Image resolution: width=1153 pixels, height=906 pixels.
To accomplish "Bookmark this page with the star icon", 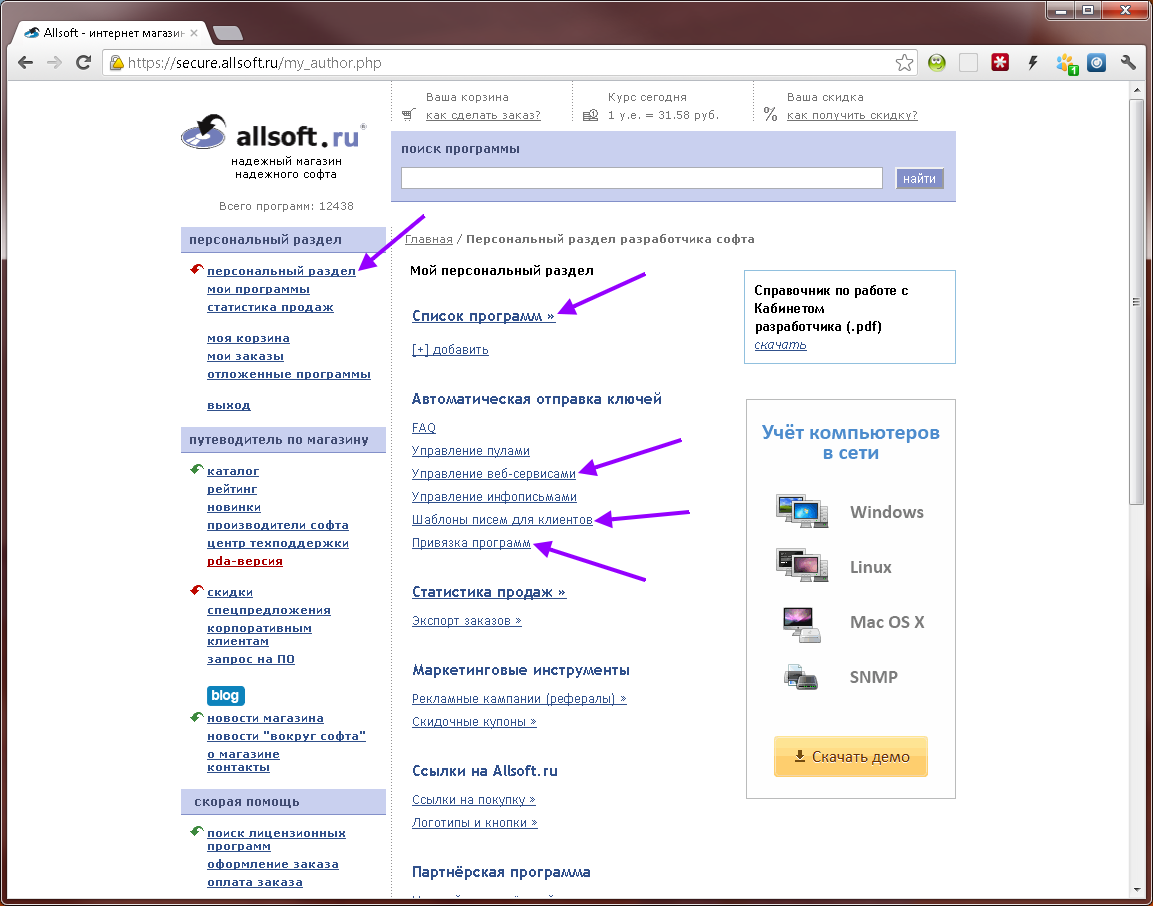I will [904, 63].
